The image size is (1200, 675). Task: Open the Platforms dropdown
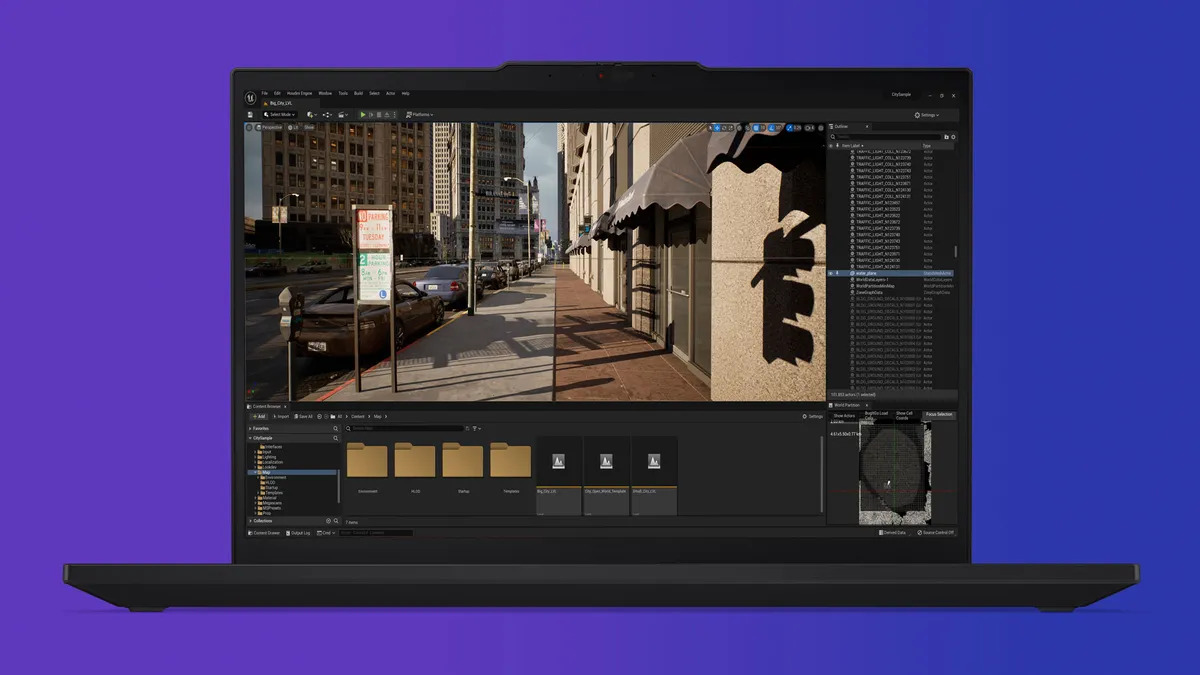(x=419, y=115)
